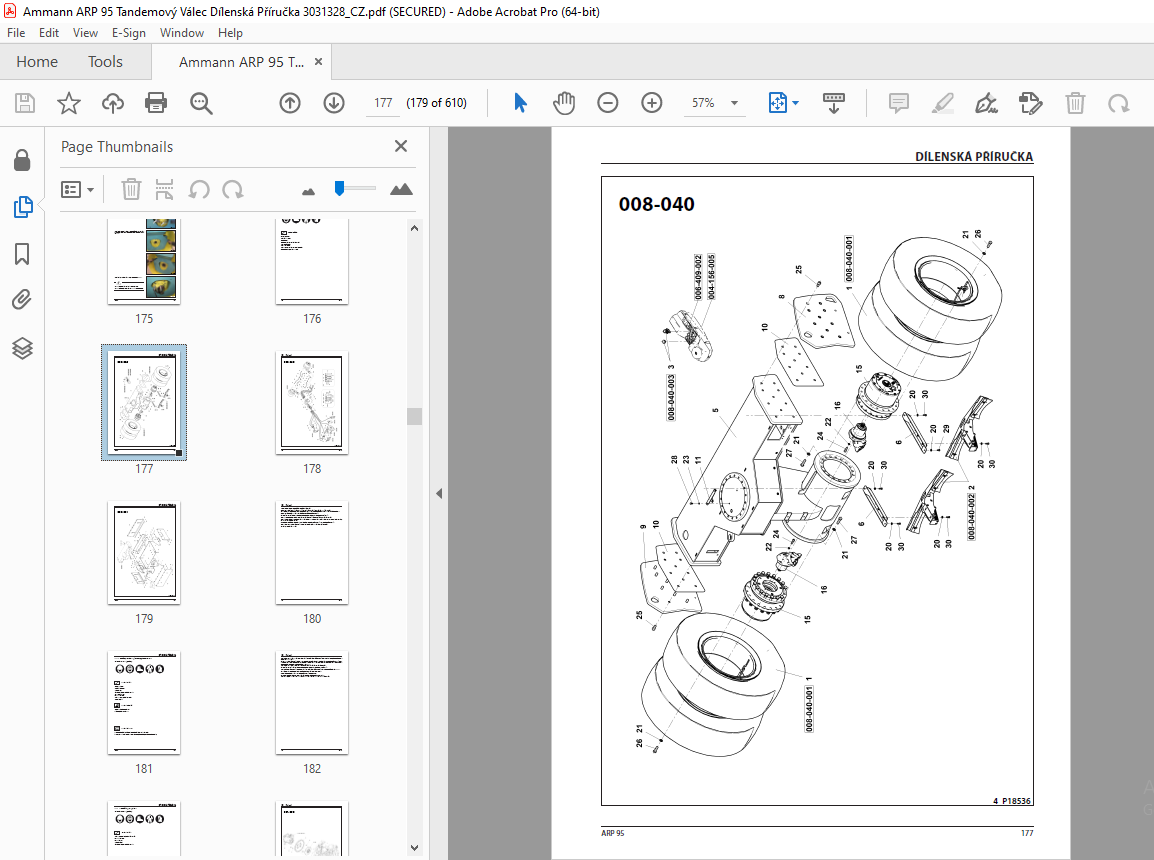Click the upload to cloud icon
Screen dimensions: 1154x860
(x=113, y=103)
